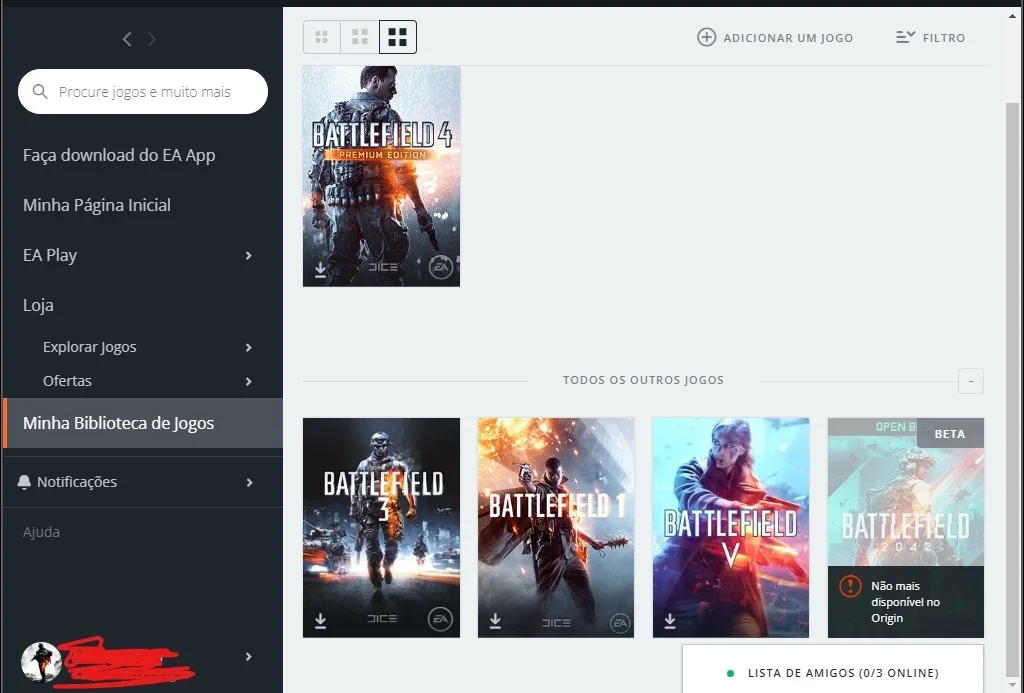Click the plus icon for adding a game
The height and width of the screenshot is (693, 1024).
[706, 37]
